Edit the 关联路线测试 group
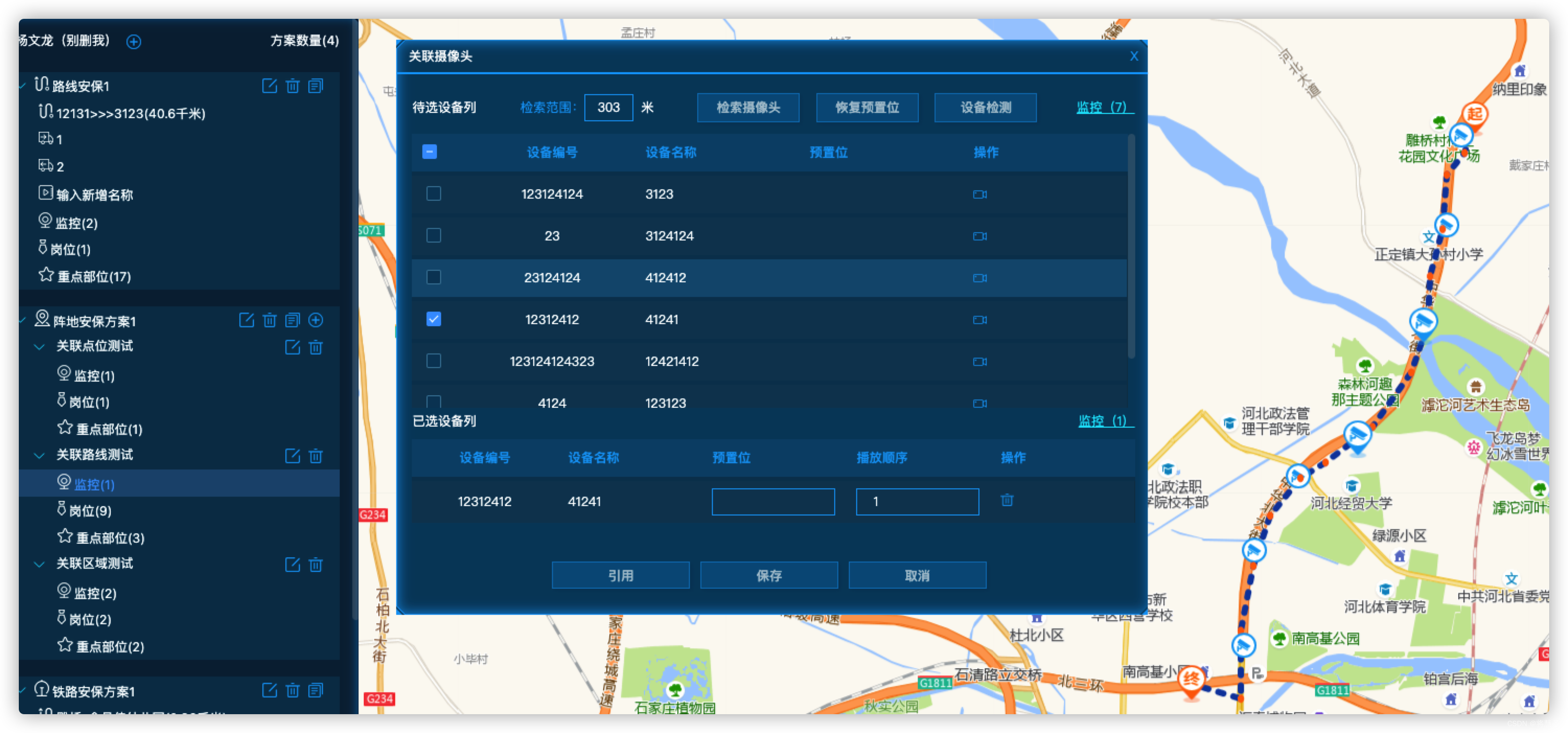Screen dimensions: 1568x733 click(292, 456)
